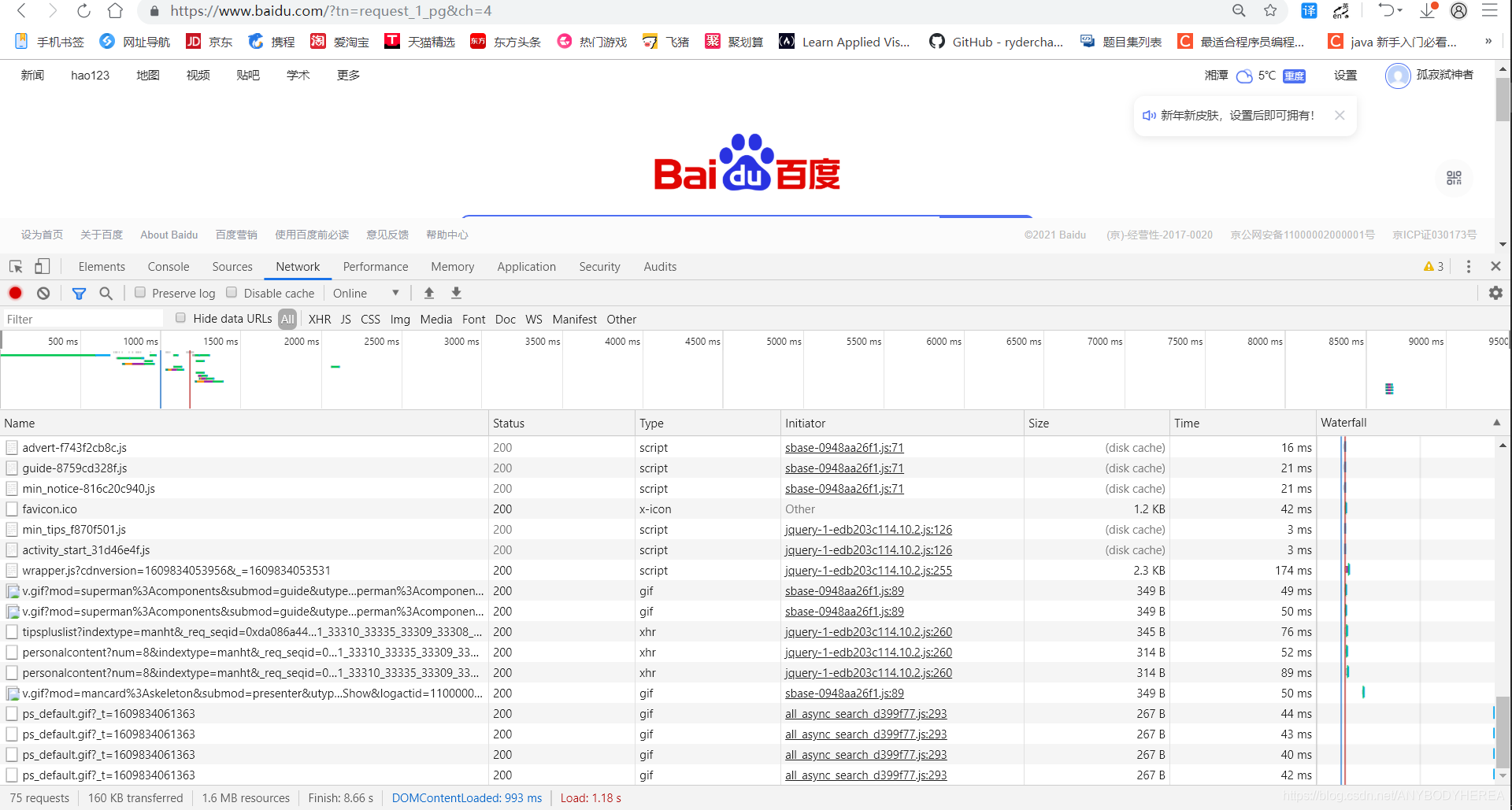
Task: Open the undo history dropdown arrow
Action: 1399,10
